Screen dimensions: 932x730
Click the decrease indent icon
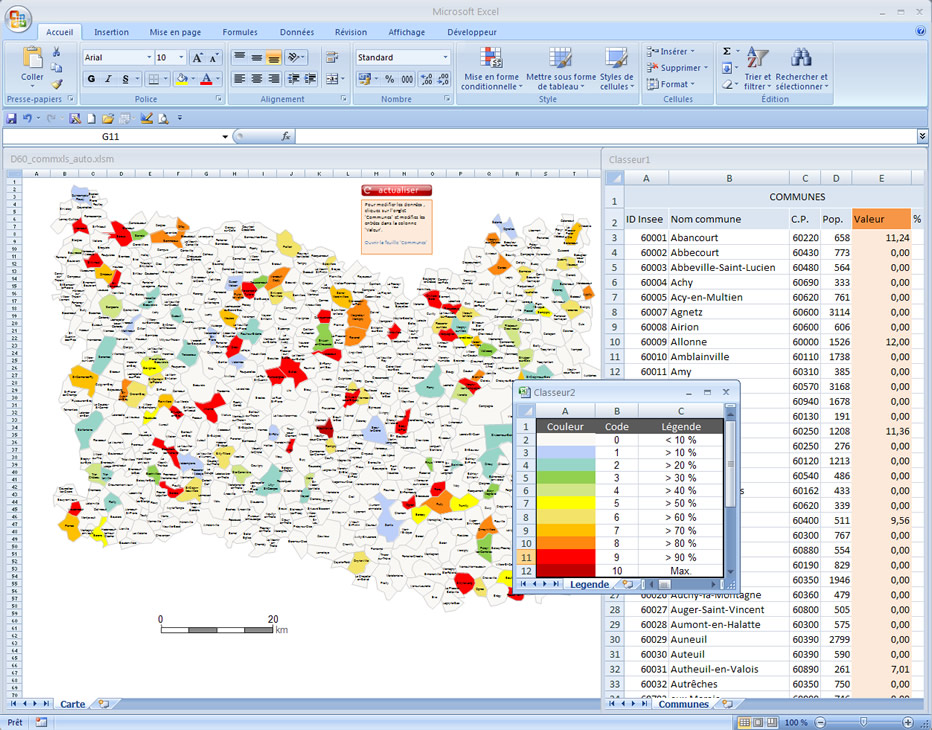click(x=293, y=78)
